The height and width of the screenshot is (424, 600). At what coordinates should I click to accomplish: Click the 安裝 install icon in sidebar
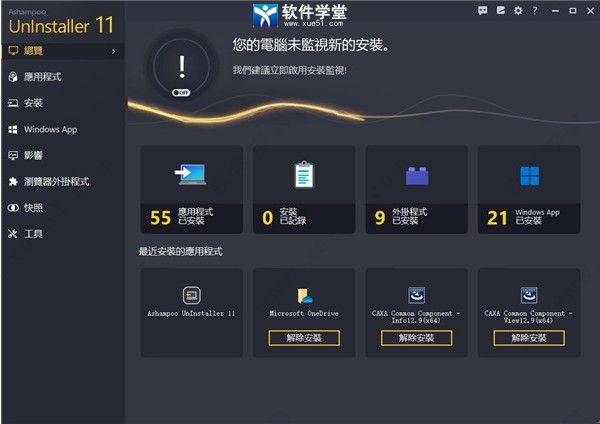coord(13,103)
